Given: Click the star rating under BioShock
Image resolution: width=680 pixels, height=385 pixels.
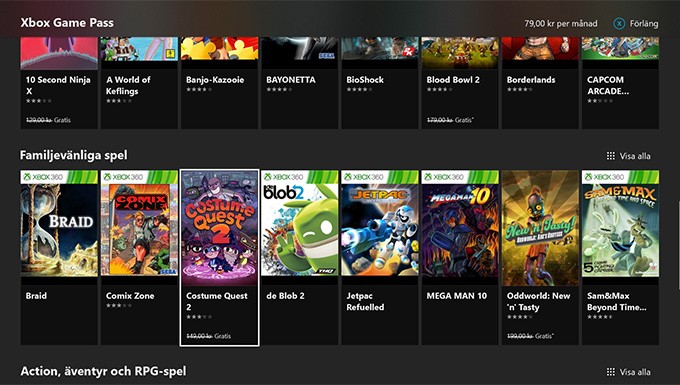Looking at the screenshot, I should pos(359,90).
